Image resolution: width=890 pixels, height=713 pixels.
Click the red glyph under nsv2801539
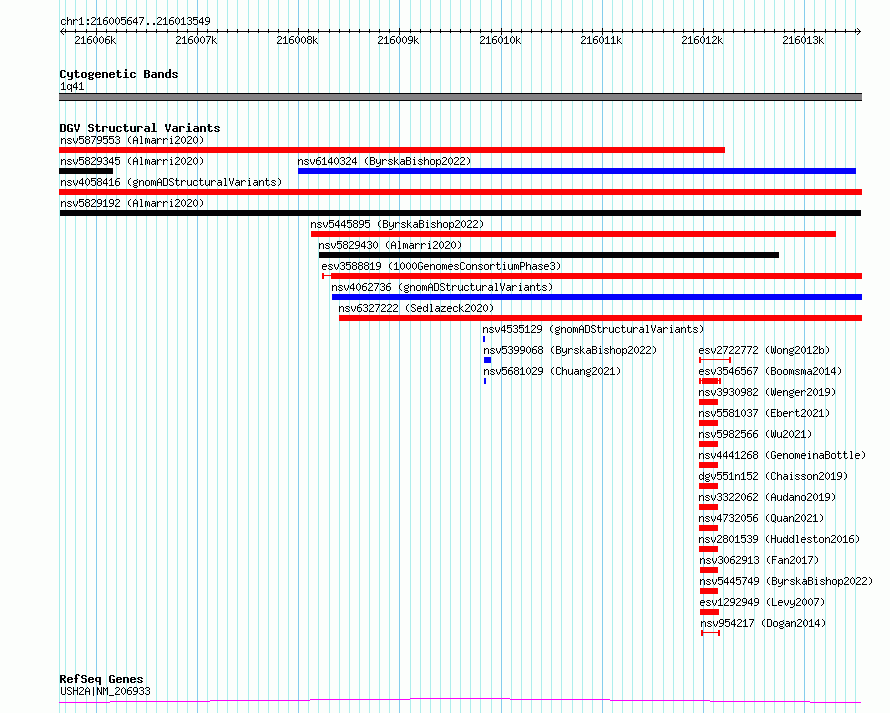(x=709, y=549)
